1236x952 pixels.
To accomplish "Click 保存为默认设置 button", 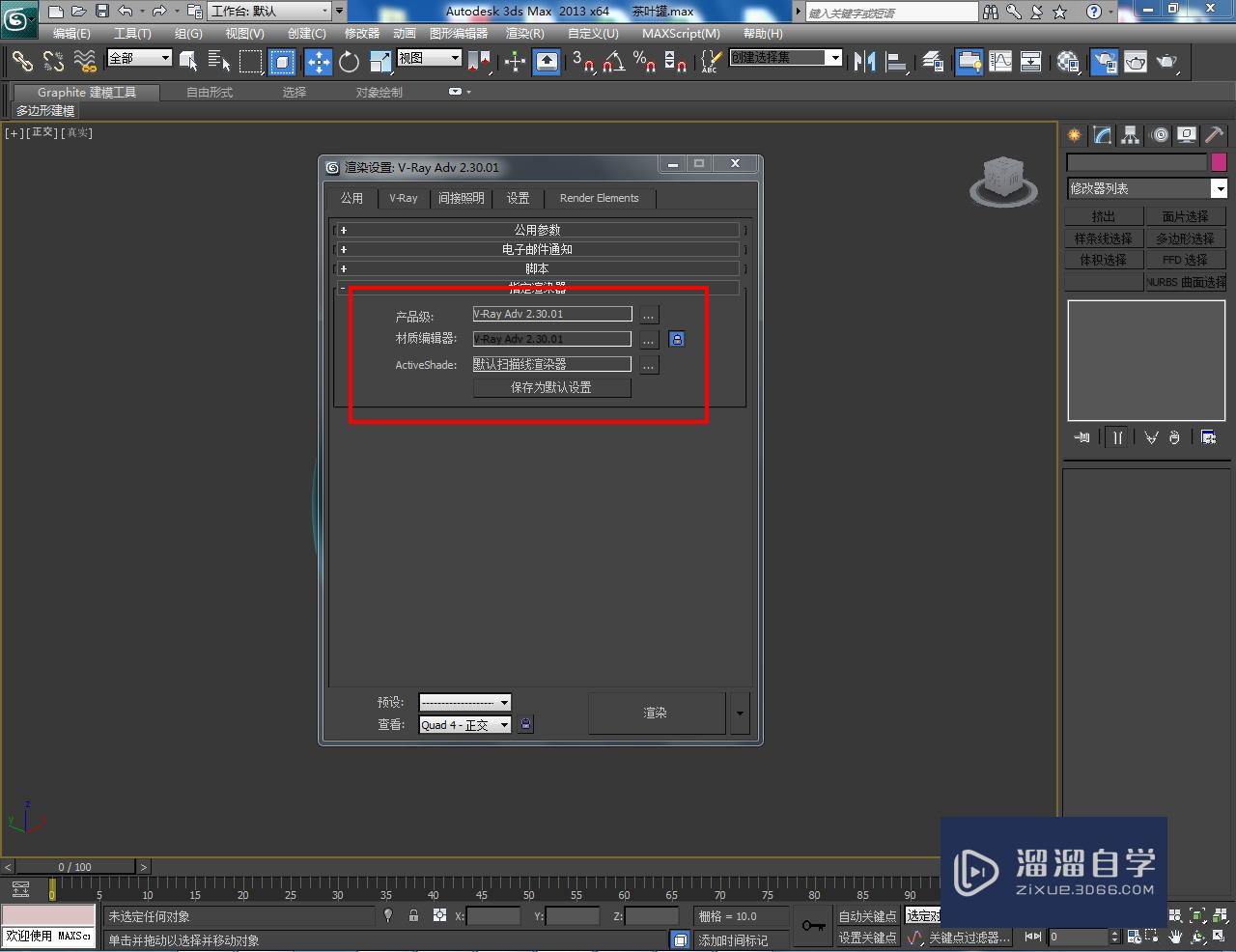I will (551, 387).
